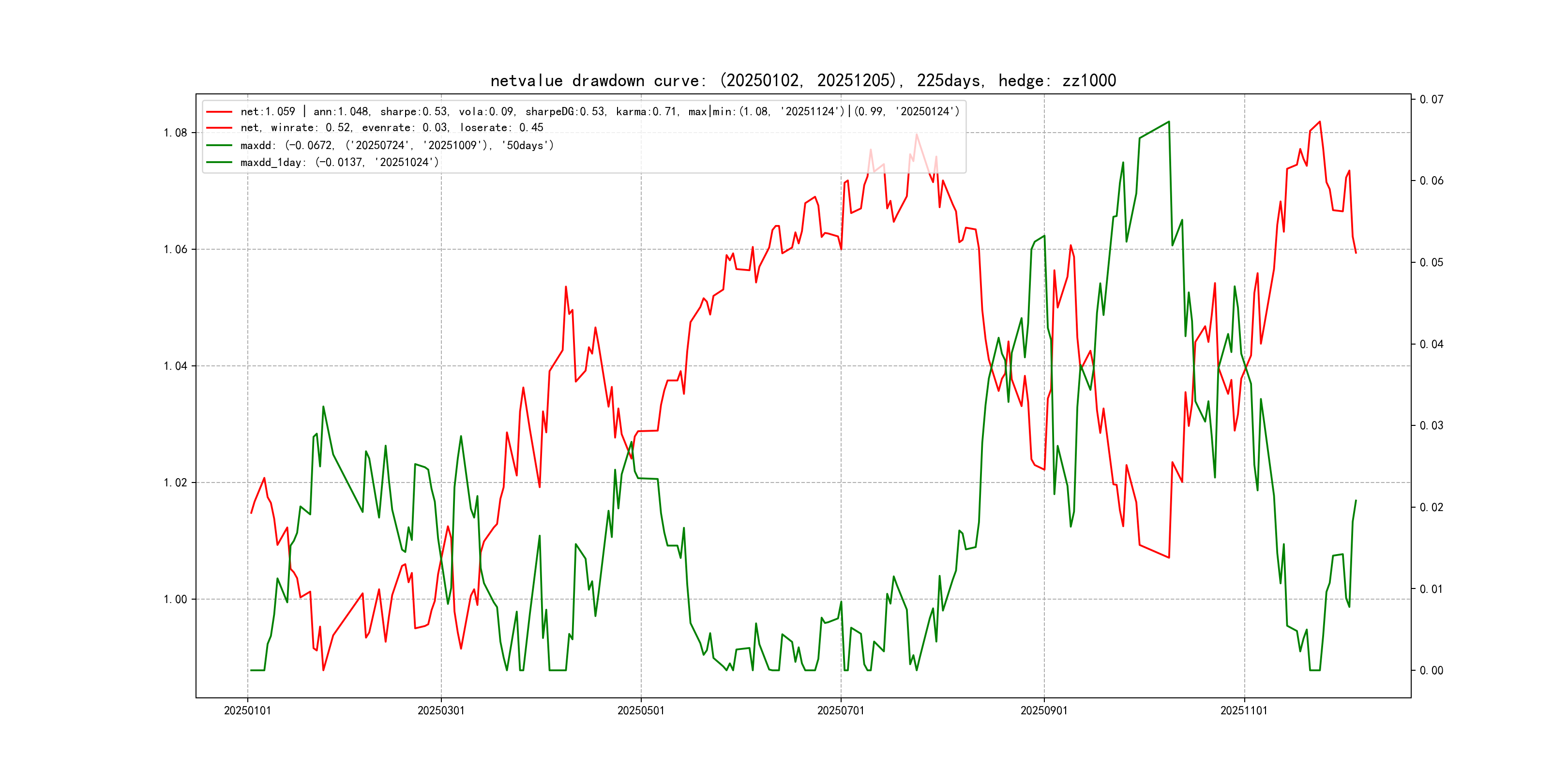Click the 1.04 left axis tick label

click(175, 366)
